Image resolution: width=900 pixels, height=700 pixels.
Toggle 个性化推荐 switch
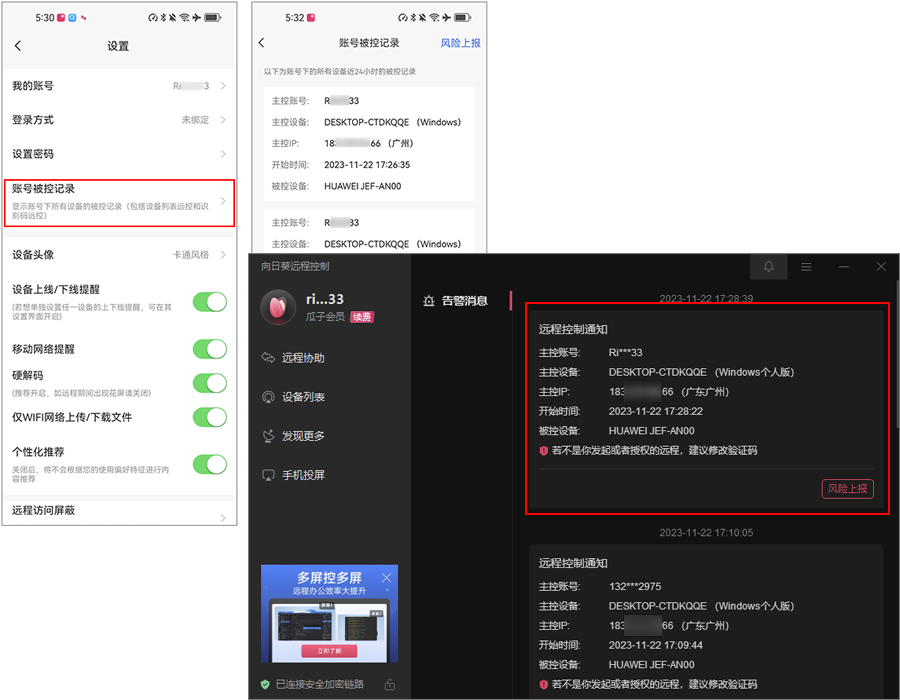click(210, 464)
